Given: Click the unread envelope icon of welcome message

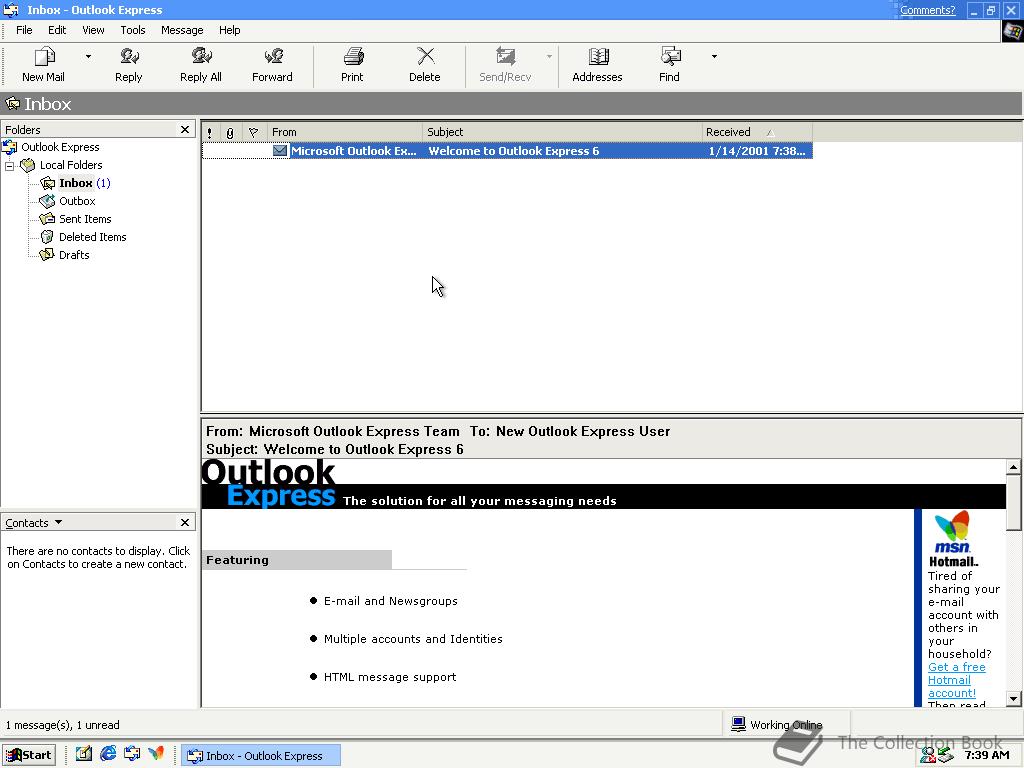Looking at the screenshot, I should pyautogui.click(x=280, y=151).
